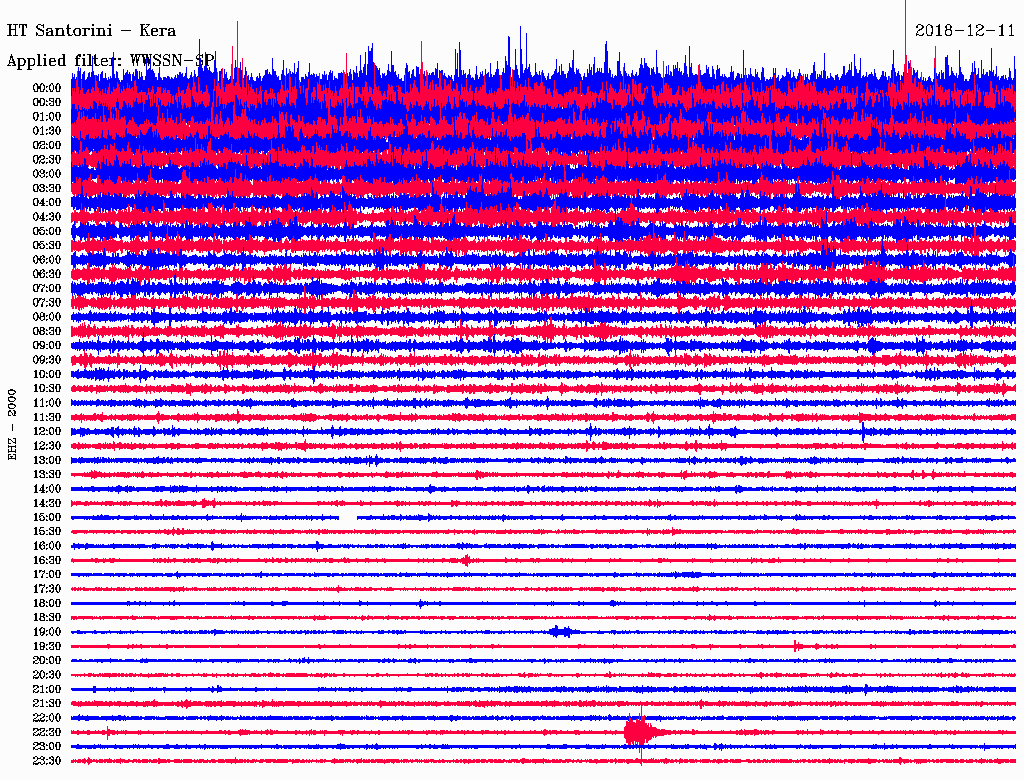Image resolution: width=1024 pixels, height=780 pixels.
Task: Click the 14:30 time label
Action: point(47,504)
